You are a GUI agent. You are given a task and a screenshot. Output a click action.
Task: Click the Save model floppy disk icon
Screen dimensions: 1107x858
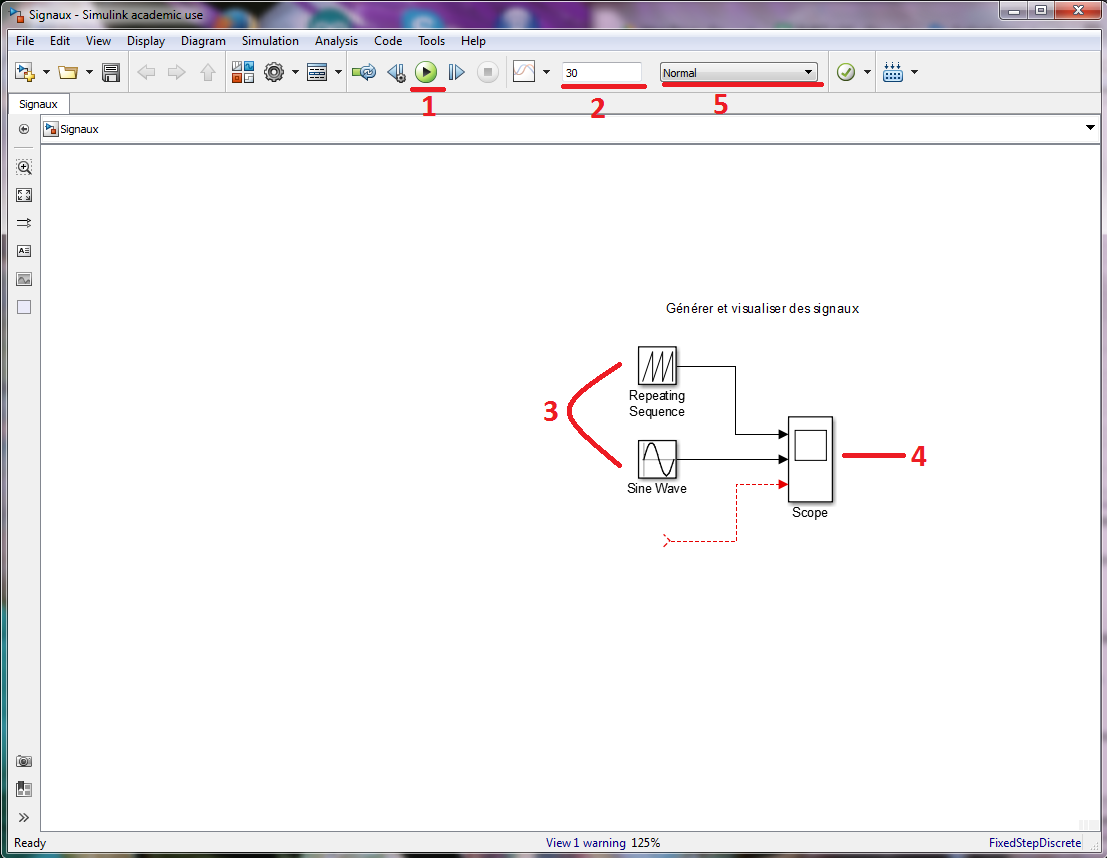pyautogui.click(x=111, y=72)
